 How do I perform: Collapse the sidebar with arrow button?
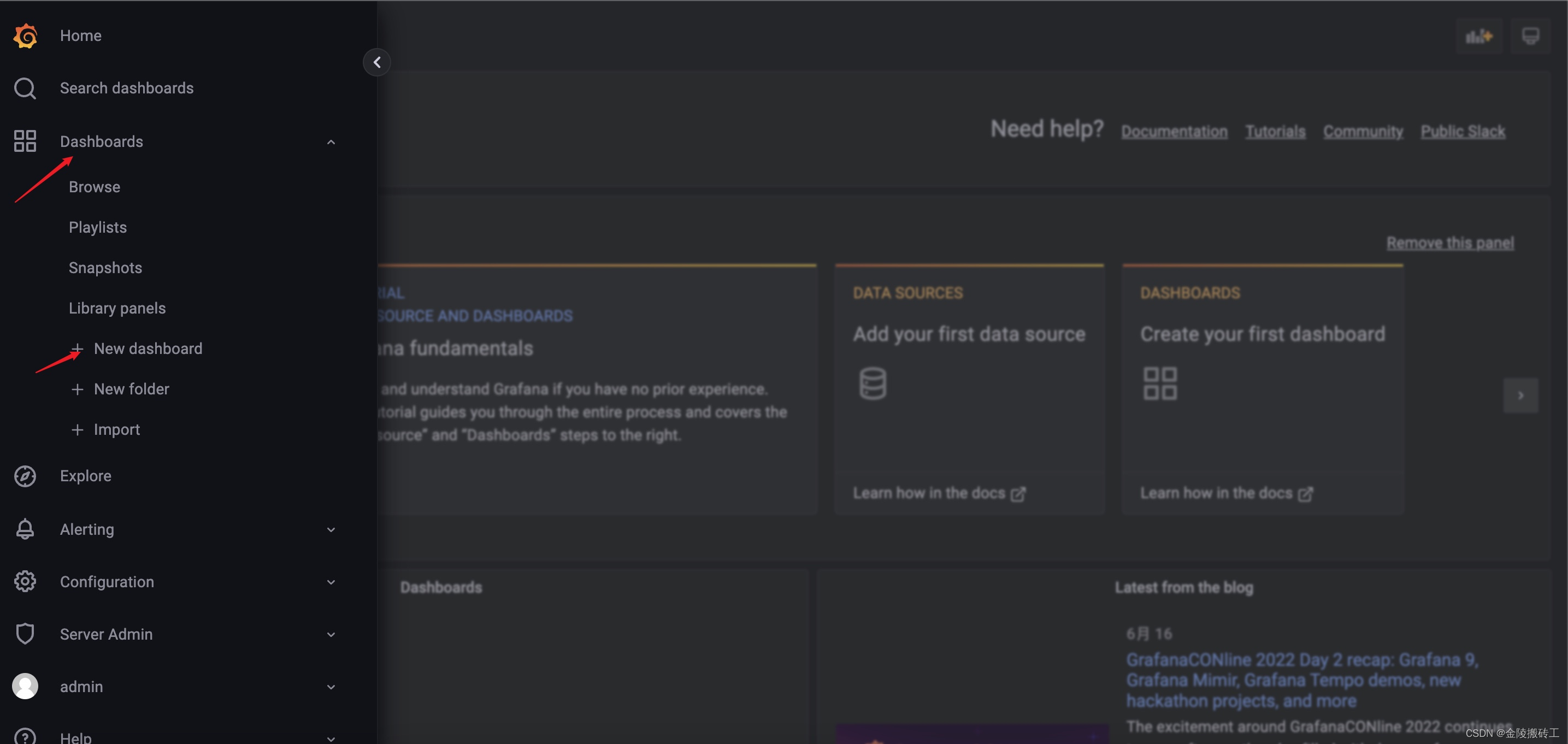coord(377,62)
